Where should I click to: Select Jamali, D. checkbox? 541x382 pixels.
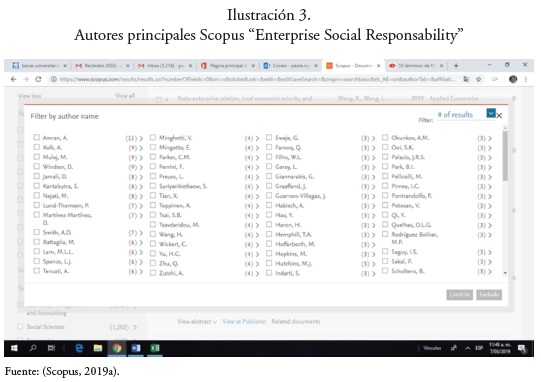point(37,176)
